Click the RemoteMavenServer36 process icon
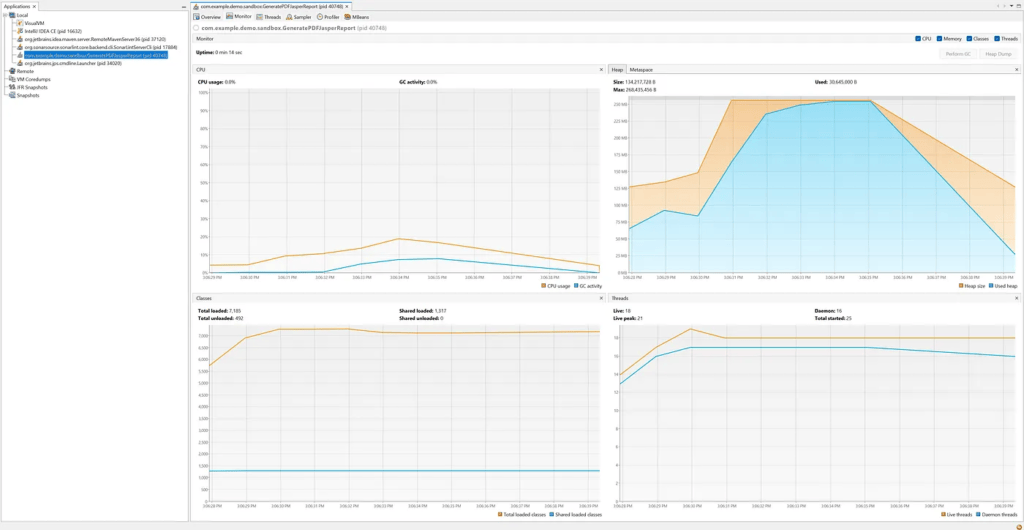Viewport: 1024px width, 530px height. (18, 39)
